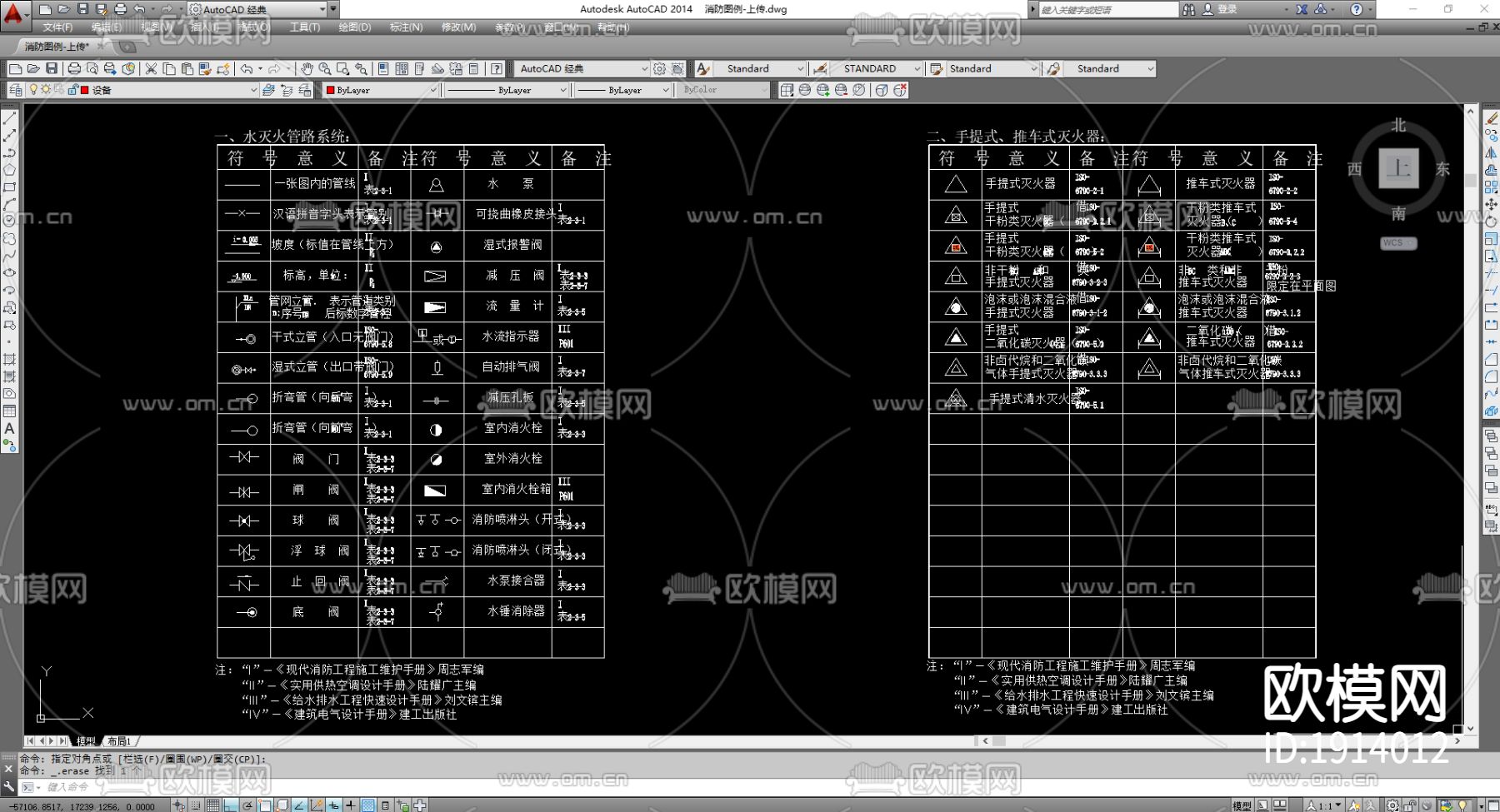Screen dimensions: 1500x812
Task: Activate the Pan hand tool
Action: coord(307,68)
